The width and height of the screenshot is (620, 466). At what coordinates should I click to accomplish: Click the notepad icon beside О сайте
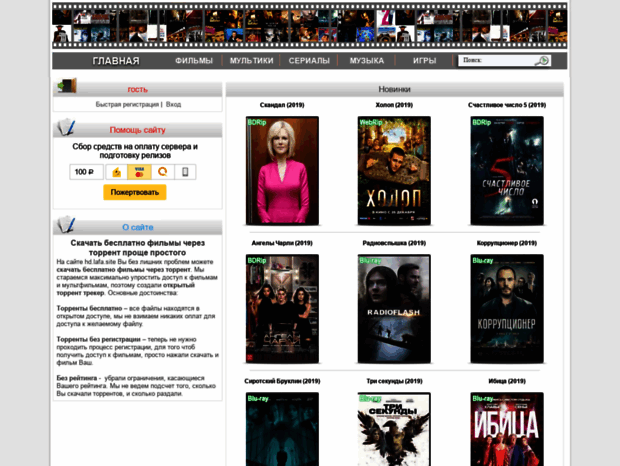click(x=66, y=225)
